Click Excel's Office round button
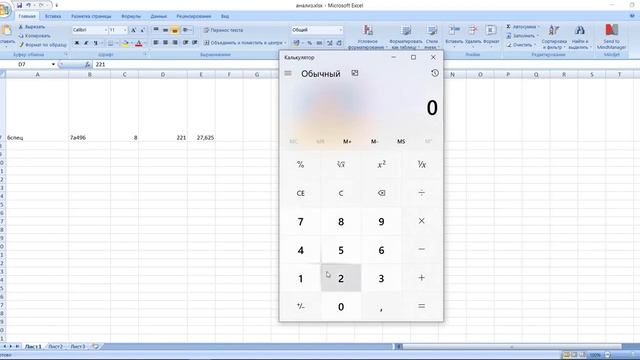The image size is (640, 360). pos(4,10)
